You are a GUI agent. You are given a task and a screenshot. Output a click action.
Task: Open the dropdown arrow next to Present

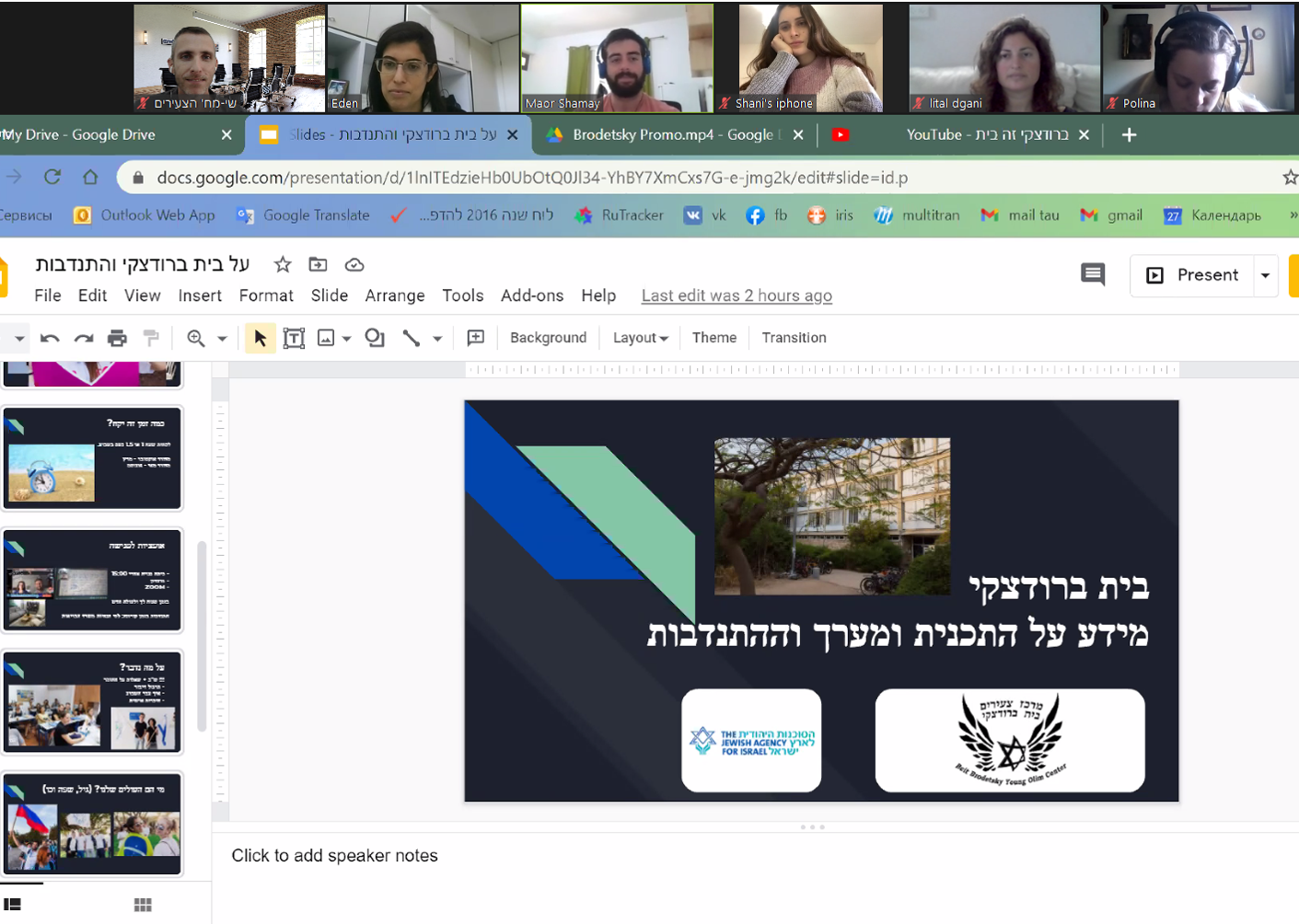[1266, 275]
